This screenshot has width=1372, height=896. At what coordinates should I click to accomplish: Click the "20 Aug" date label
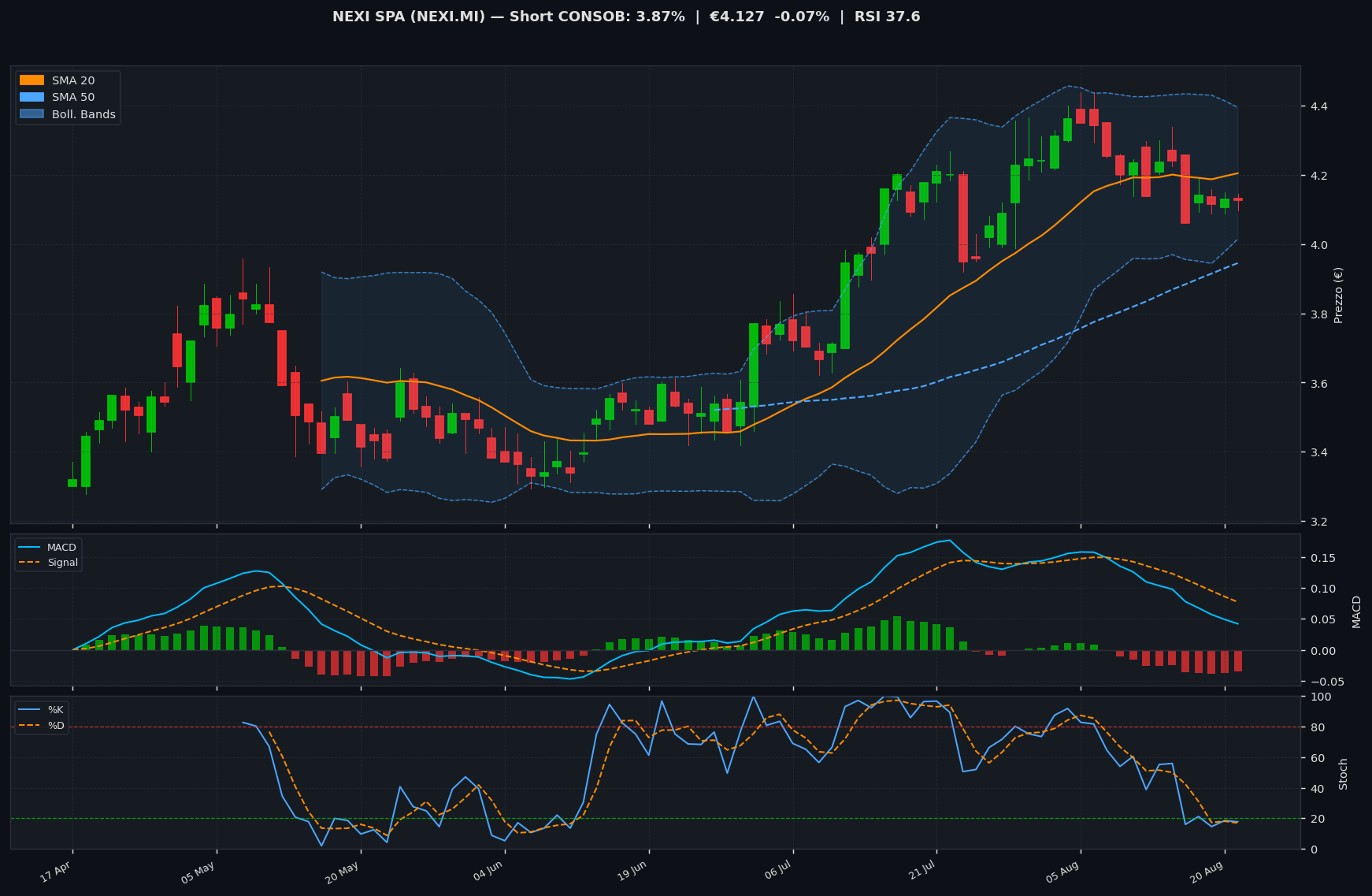(1208, 872)
